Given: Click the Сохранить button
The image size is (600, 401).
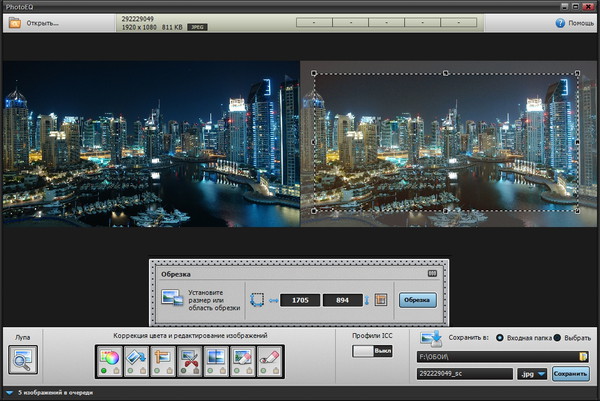Looking at the screenshot, I should click(x=570, y=374).
